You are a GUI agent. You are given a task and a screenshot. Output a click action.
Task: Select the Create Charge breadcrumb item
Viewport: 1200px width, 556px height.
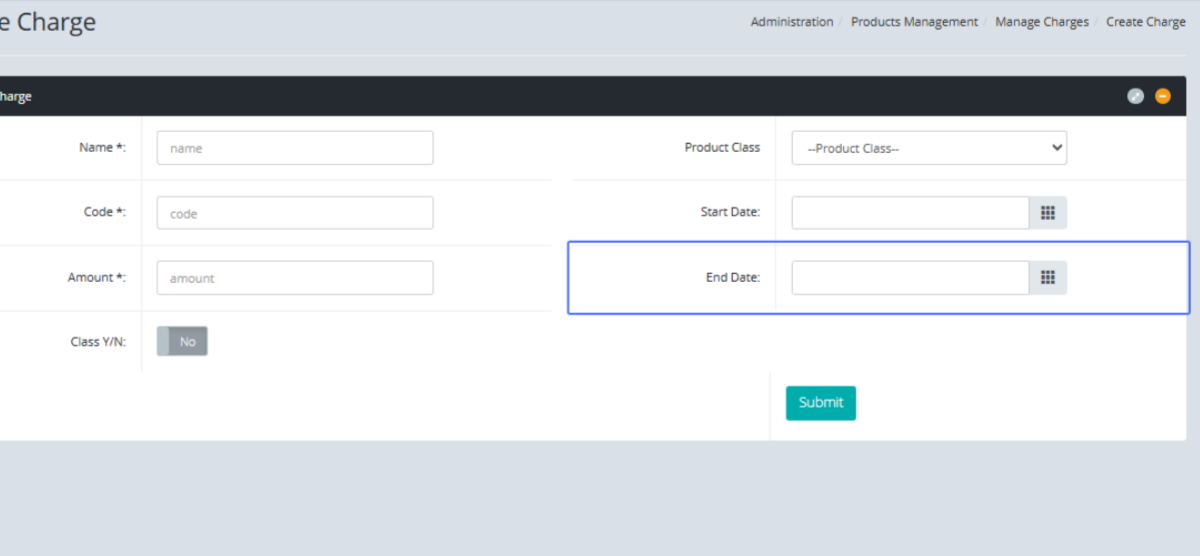[x=1145, y=22]
